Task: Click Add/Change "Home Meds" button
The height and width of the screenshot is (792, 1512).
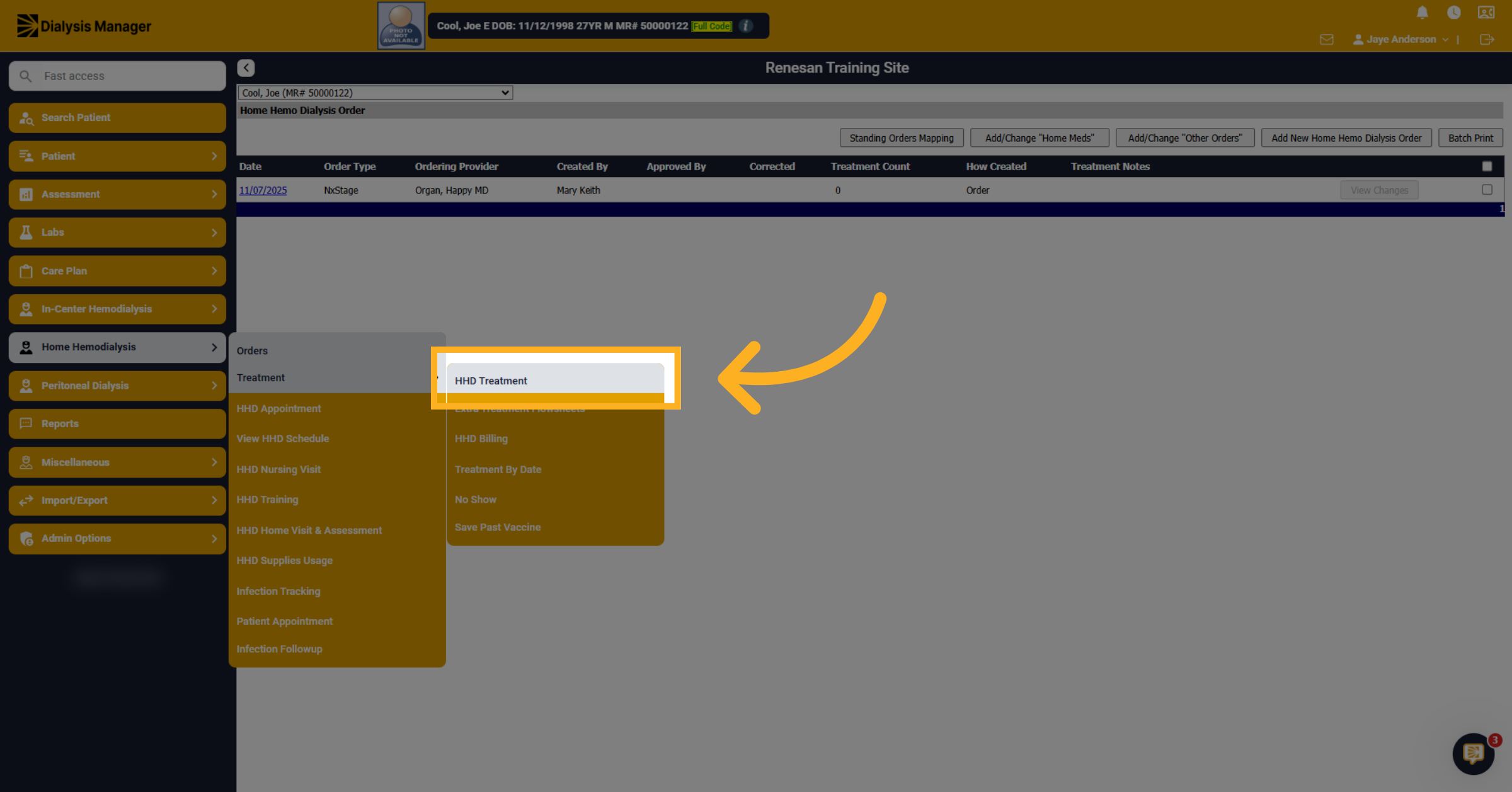Action: point(1039,138)
